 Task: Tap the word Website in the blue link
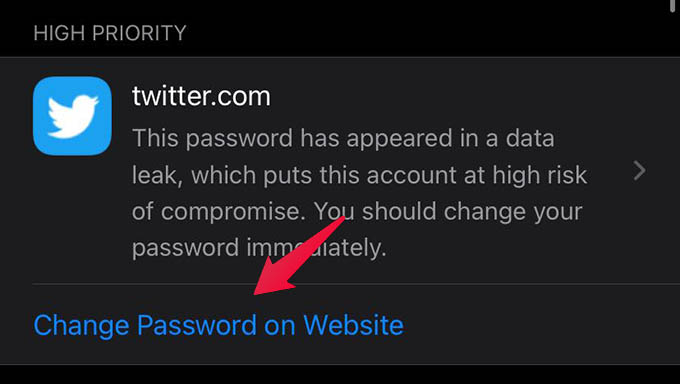[x=353, y=325]
